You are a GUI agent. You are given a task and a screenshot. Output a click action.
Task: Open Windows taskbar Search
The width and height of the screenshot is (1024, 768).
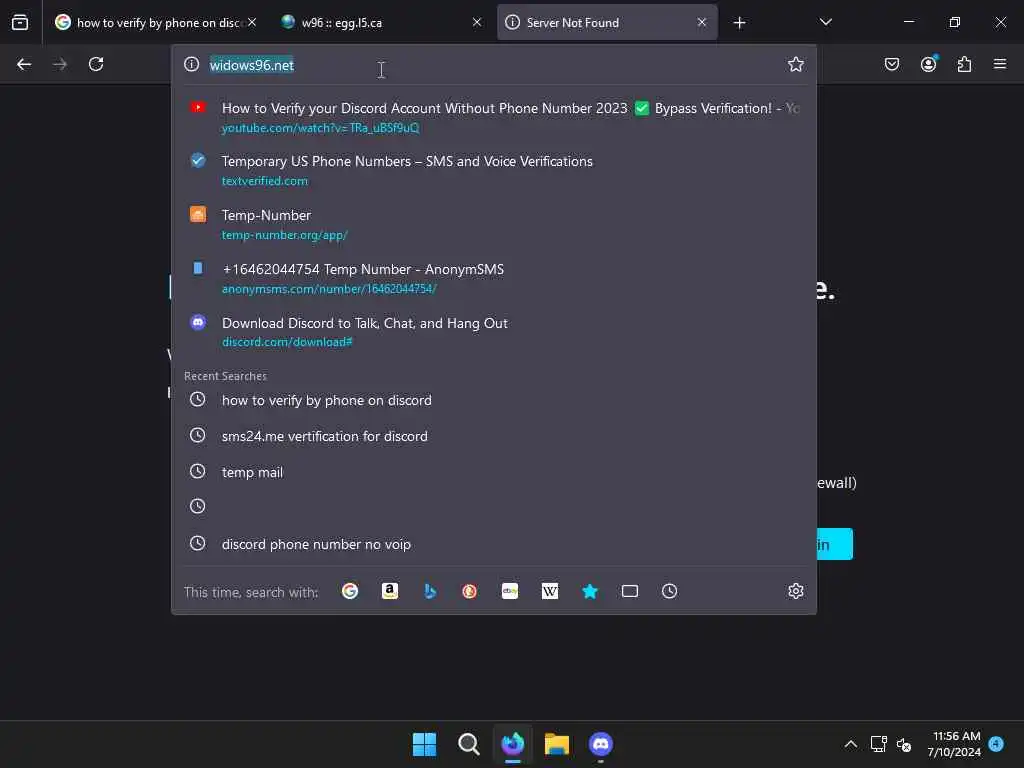point(468,744)
